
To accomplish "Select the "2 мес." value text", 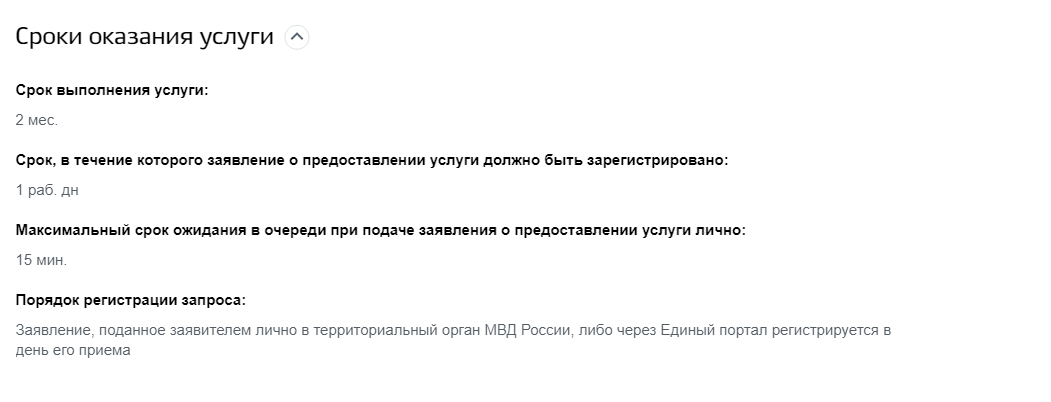I will (x=37, y=120).
